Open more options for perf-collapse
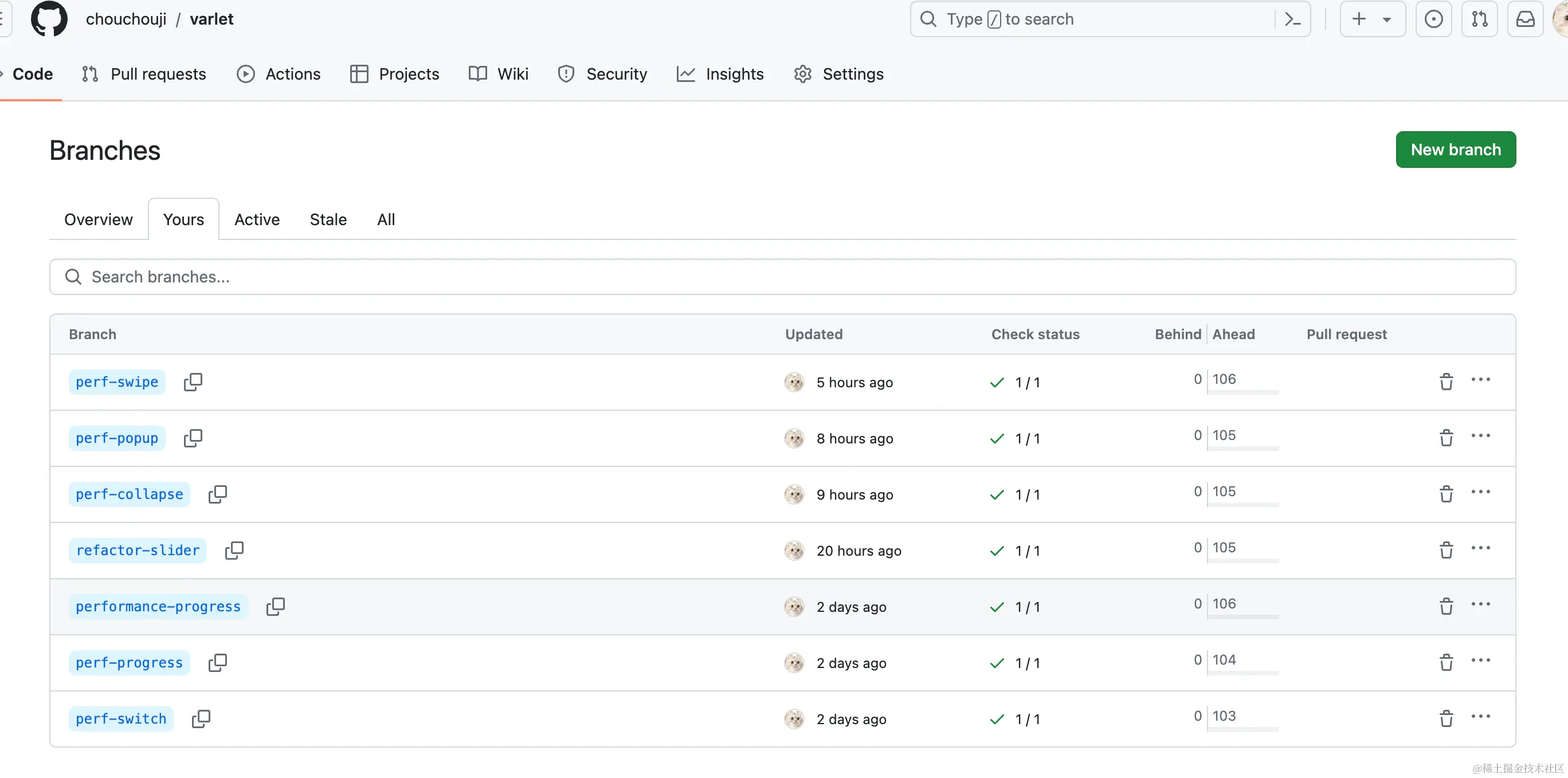This screenshot has height=778, width=1568. tap(1480, 492)
